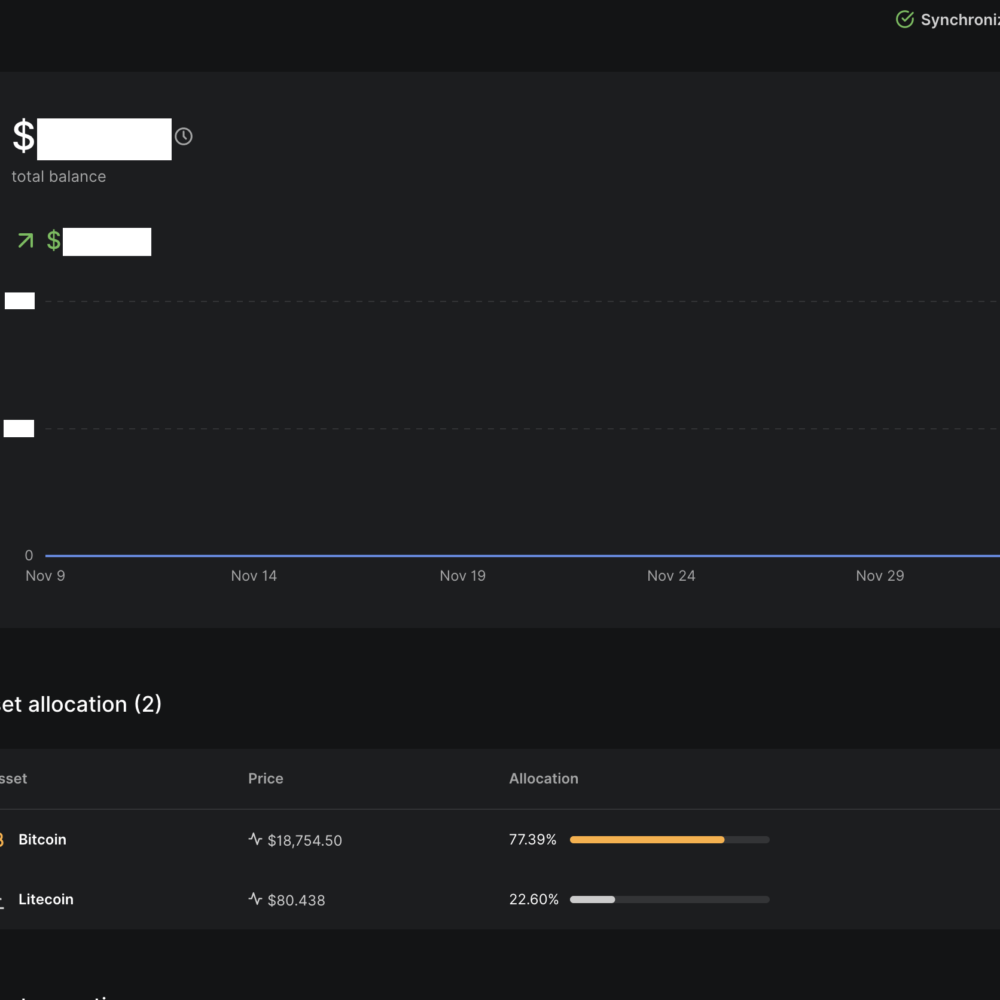The height and width of the screenshot is (1000, 1000).
Task: Click the Allocation column header
Action: [x=544, y=779]
